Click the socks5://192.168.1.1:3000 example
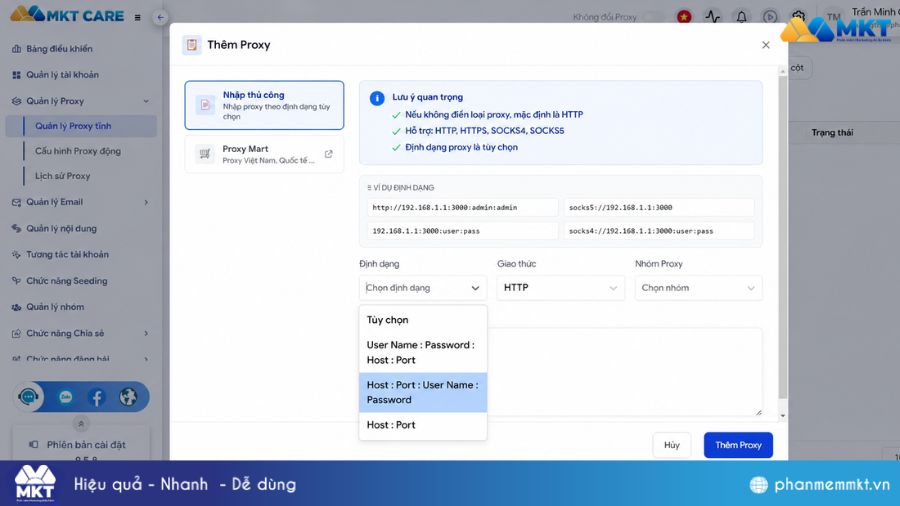This screenshot has height=506, width=900. click(x=659, y=208)
